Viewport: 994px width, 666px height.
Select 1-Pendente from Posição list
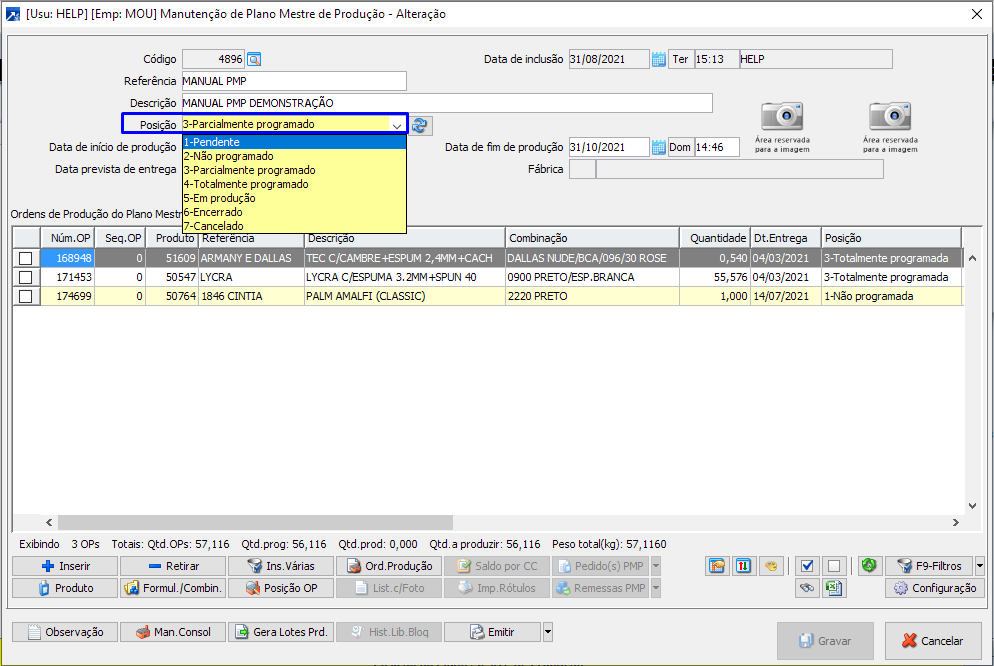pyautogui.click(x=294, y=142)
